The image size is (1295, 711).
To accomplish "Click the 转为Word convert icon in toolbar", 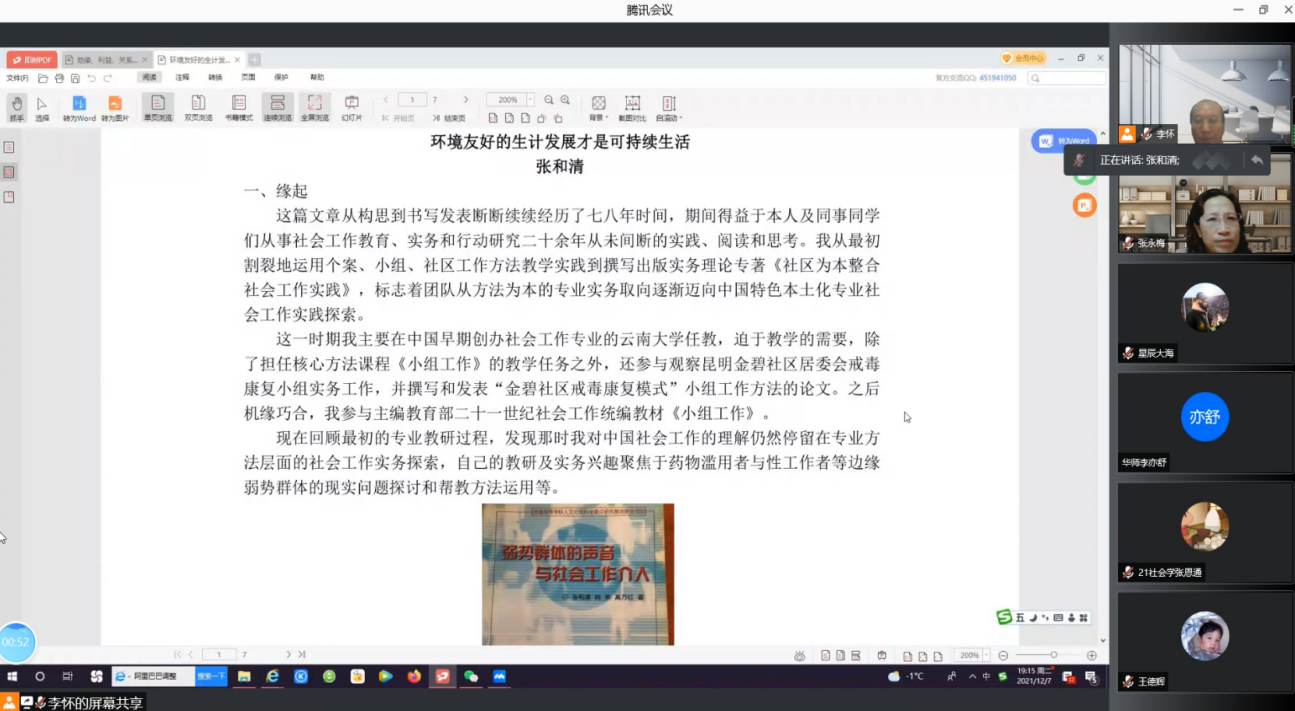I will pyautogui.click(x=79, y=106).
